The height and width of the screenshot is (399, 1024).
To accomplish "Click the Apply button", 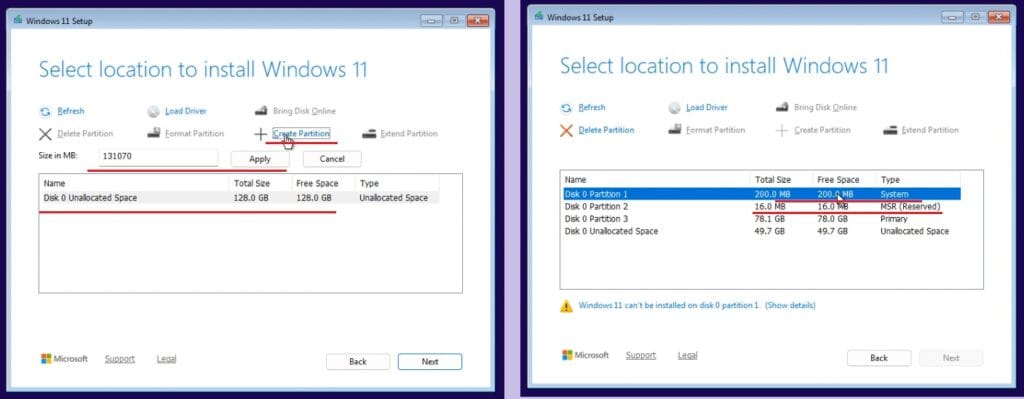I will coord(260,159).
